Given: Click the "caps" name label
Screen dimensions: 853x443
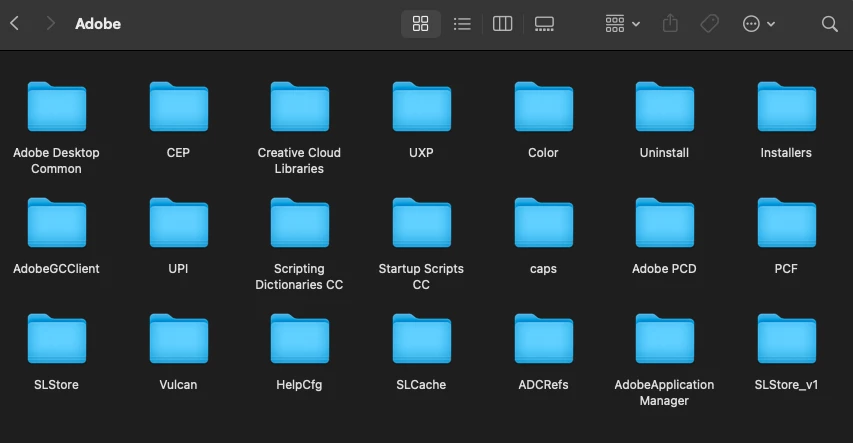Looking at the screenshot, I should click(x=543, y=269).
